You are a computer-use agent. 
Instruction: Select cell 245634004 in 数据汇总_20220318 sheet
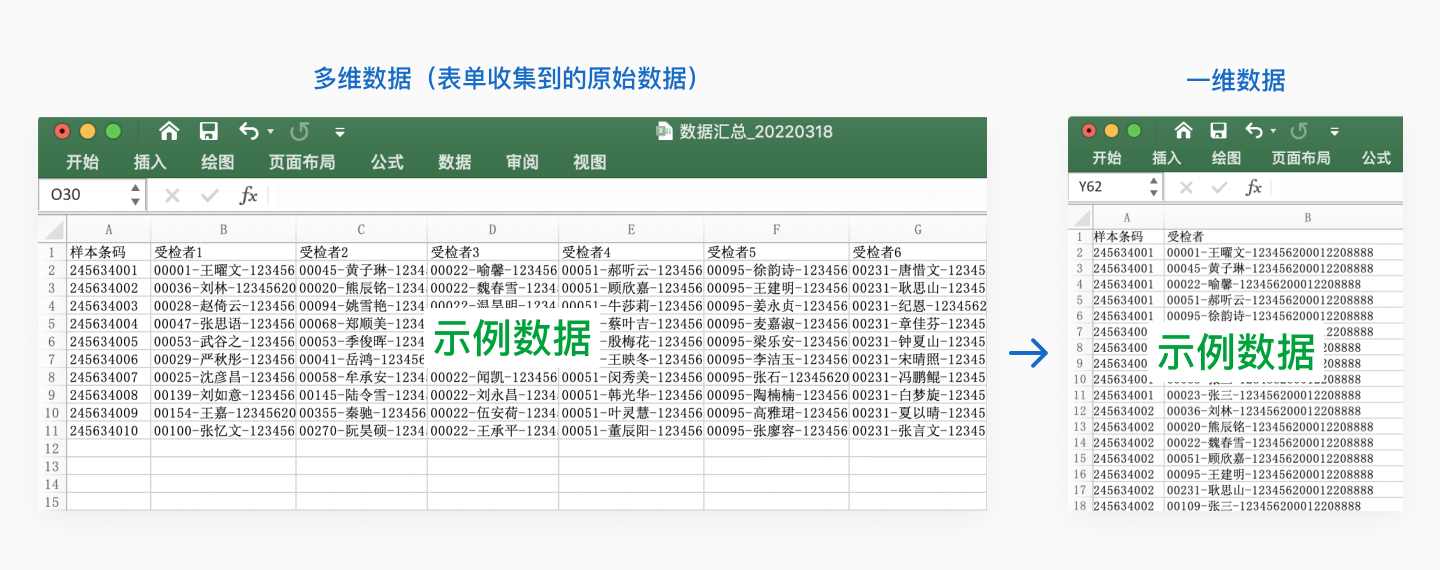click(x=108, y=324)
